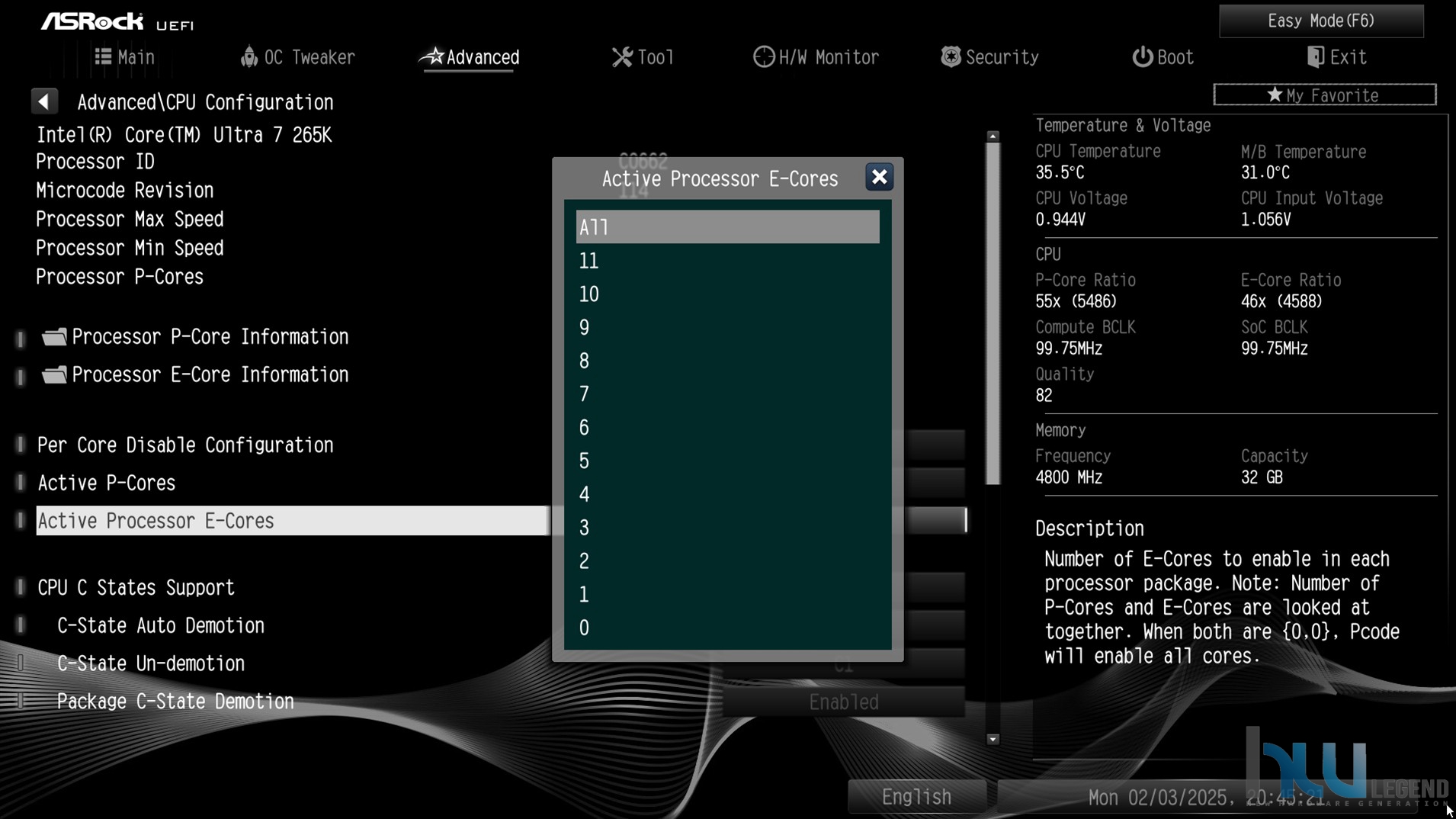
Task: Open the Tool tab
Action: coord(643,57)
